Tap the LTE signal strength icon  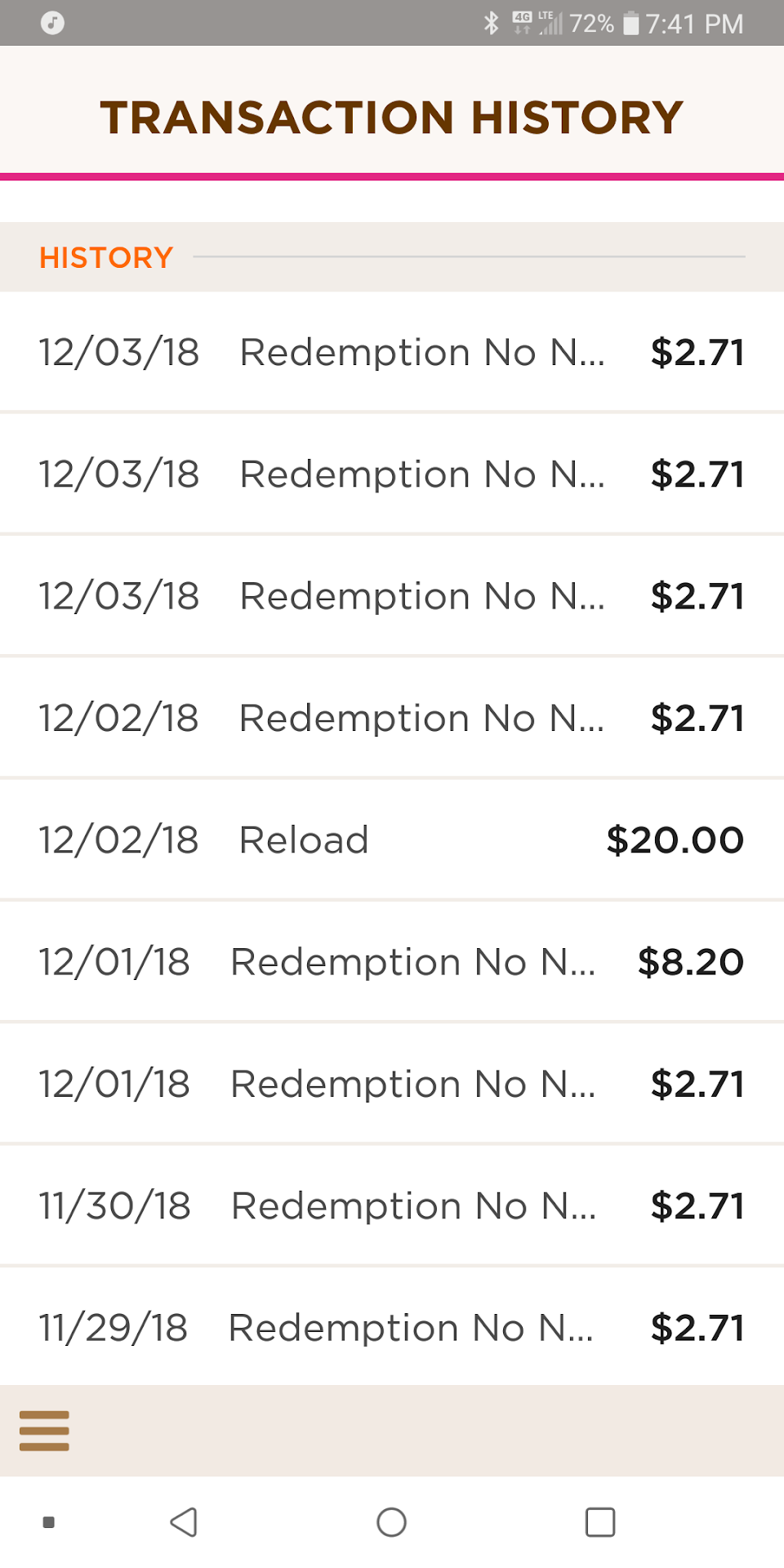(x=550, y=23)
